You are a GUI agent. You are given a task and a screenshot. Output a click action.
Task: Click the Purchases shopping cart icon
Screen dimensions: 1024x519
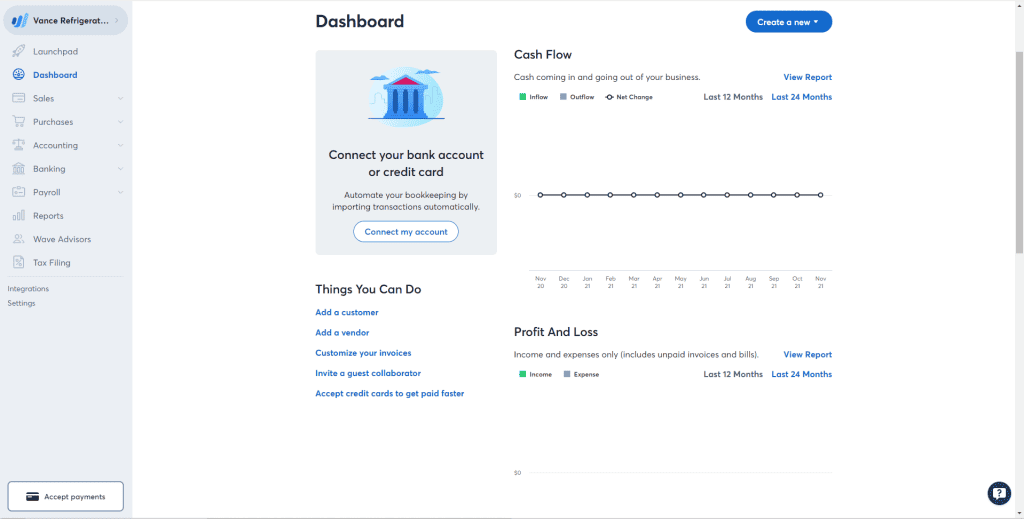pos(19,122)
